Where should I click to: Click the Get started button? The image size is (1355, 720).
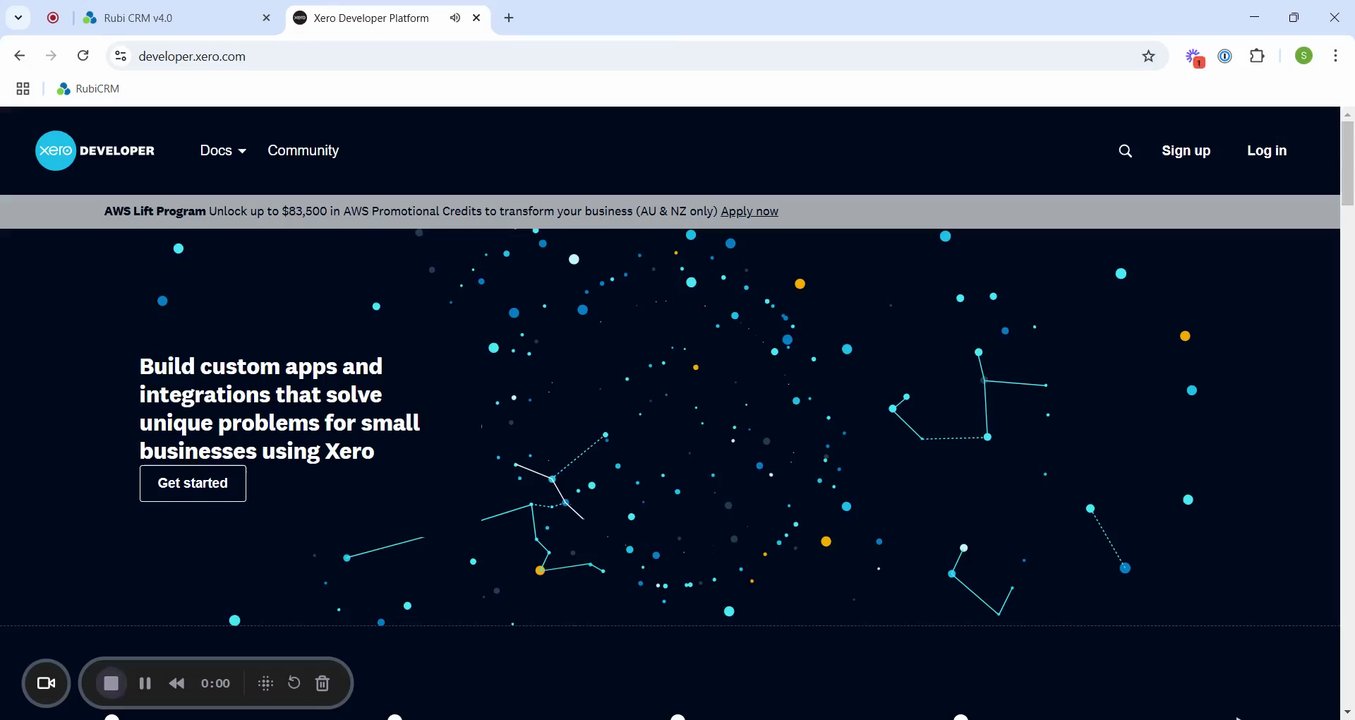coord(193,483)
